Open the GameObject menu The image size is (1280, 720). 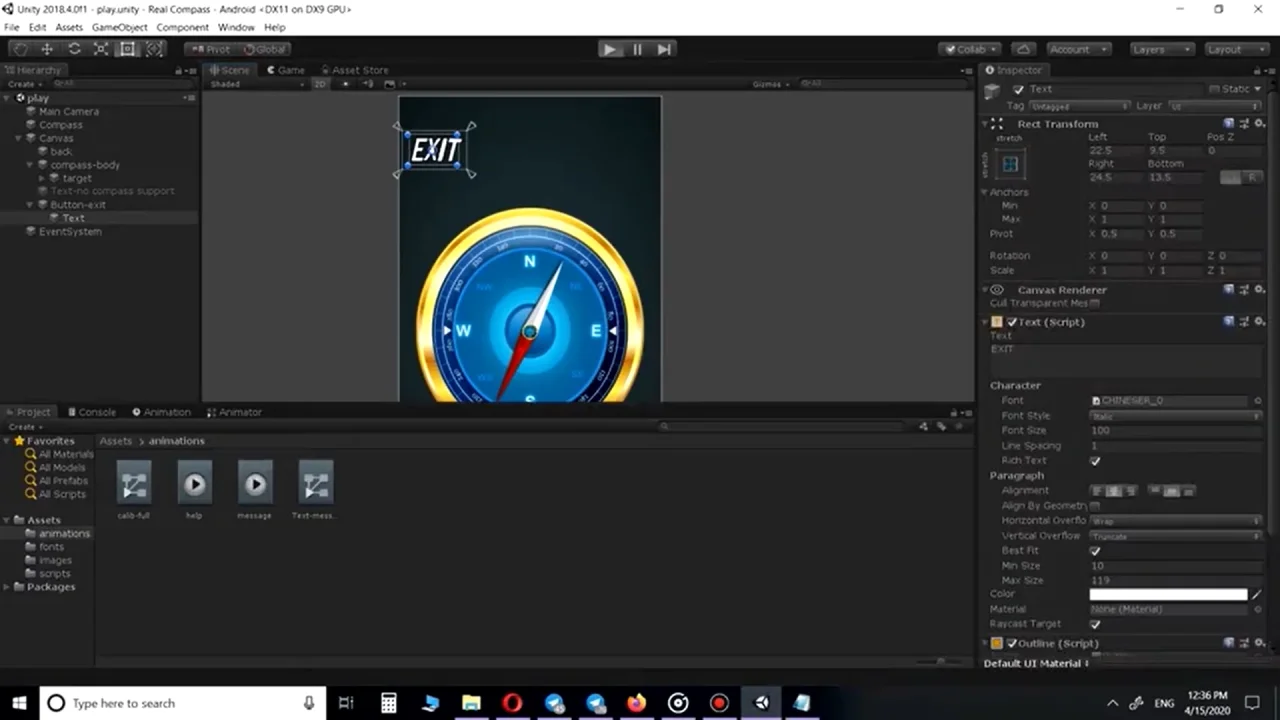click(119, 27)
